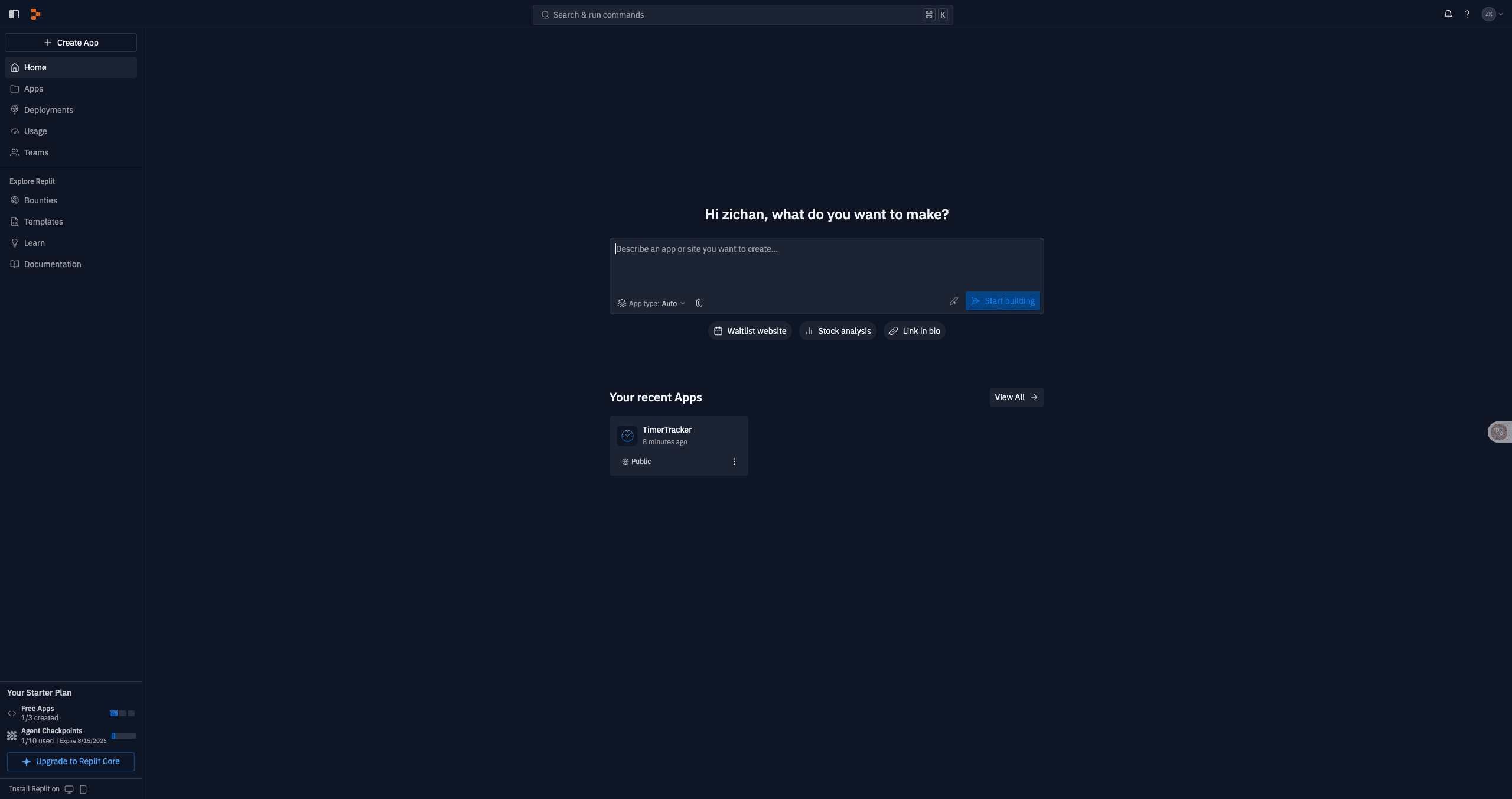
Task: Click the '1/3 created' text
Action: click(40, 718)
